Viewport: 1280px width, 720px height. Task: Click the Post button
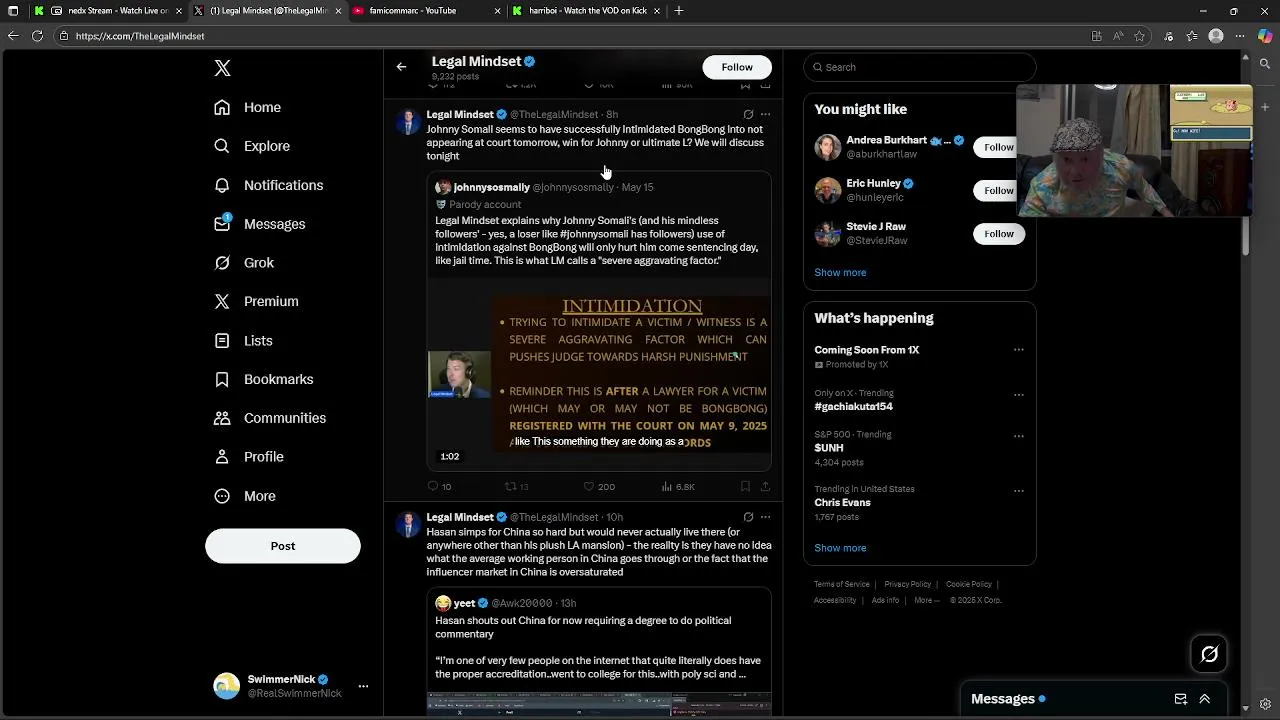point(283,546)
